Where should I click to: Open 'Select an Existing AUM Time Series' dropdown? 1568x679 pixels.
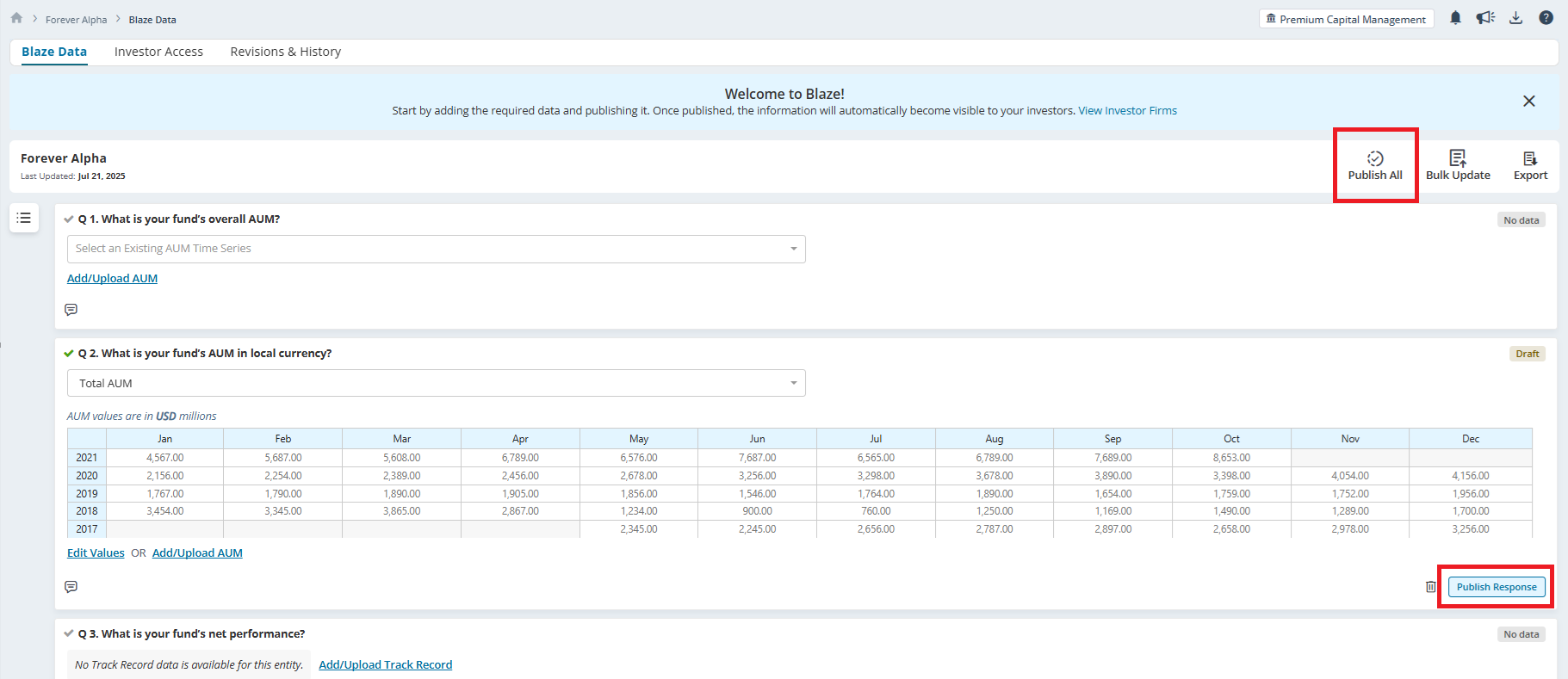[x=437, y=249]
